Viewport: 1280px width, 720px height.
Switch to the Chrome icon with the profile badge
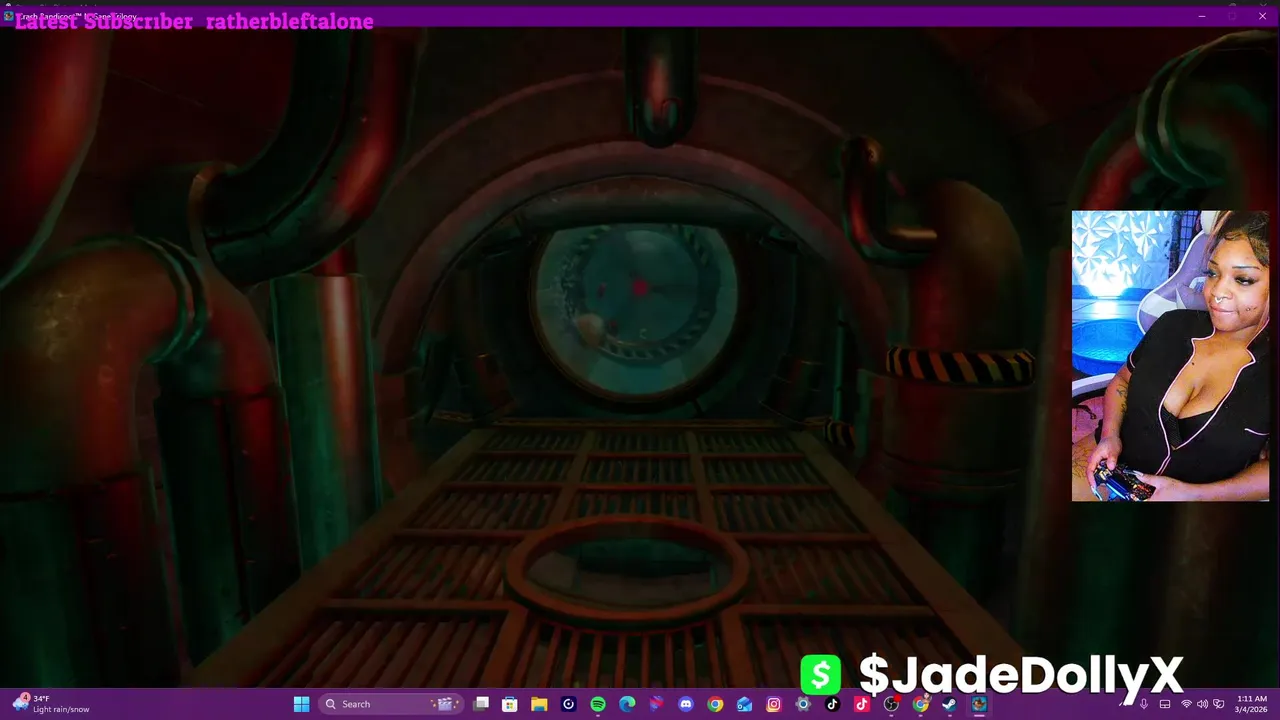click(920, 704)
